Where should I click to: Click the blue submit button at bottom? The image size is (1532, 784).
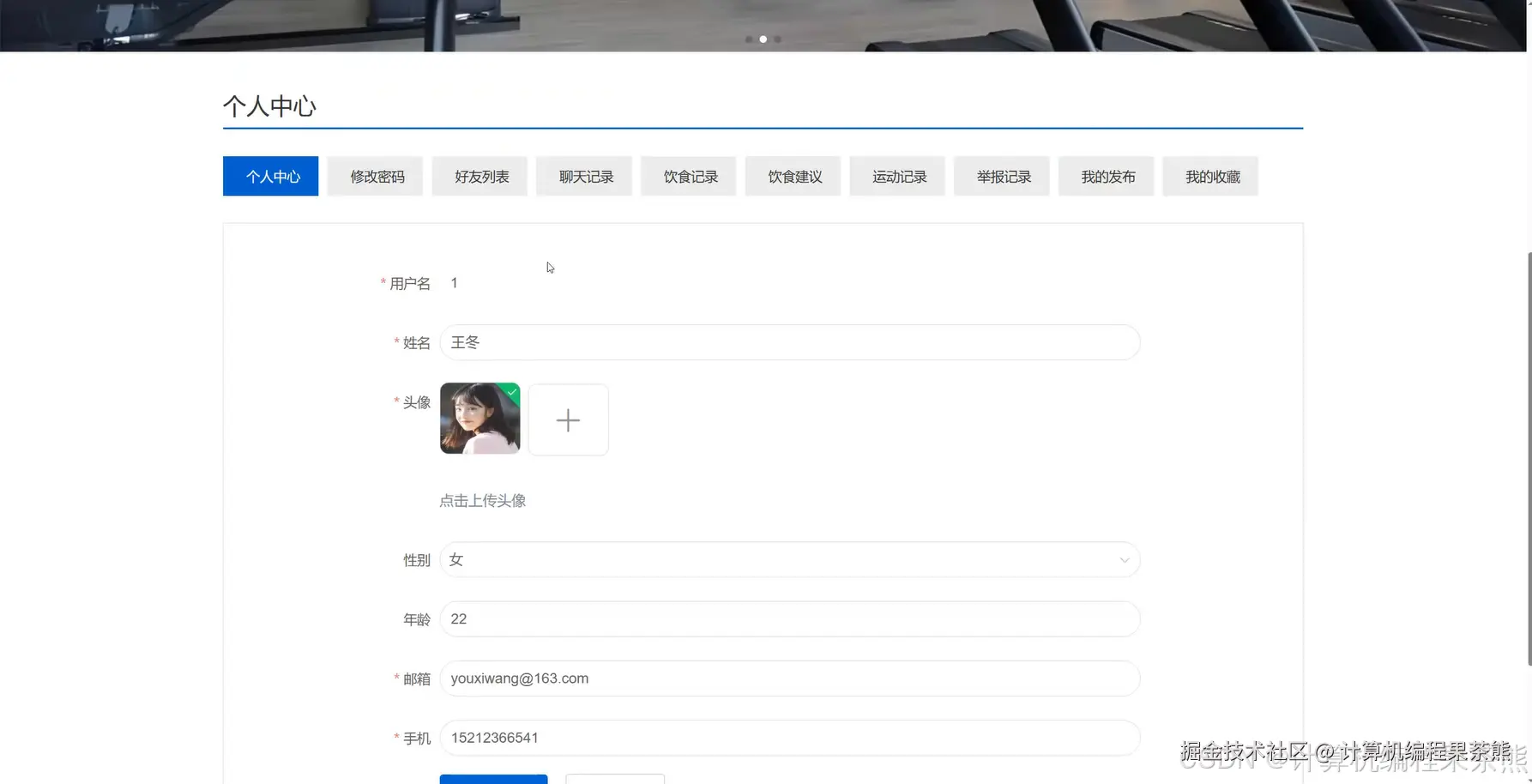(493, 779)
